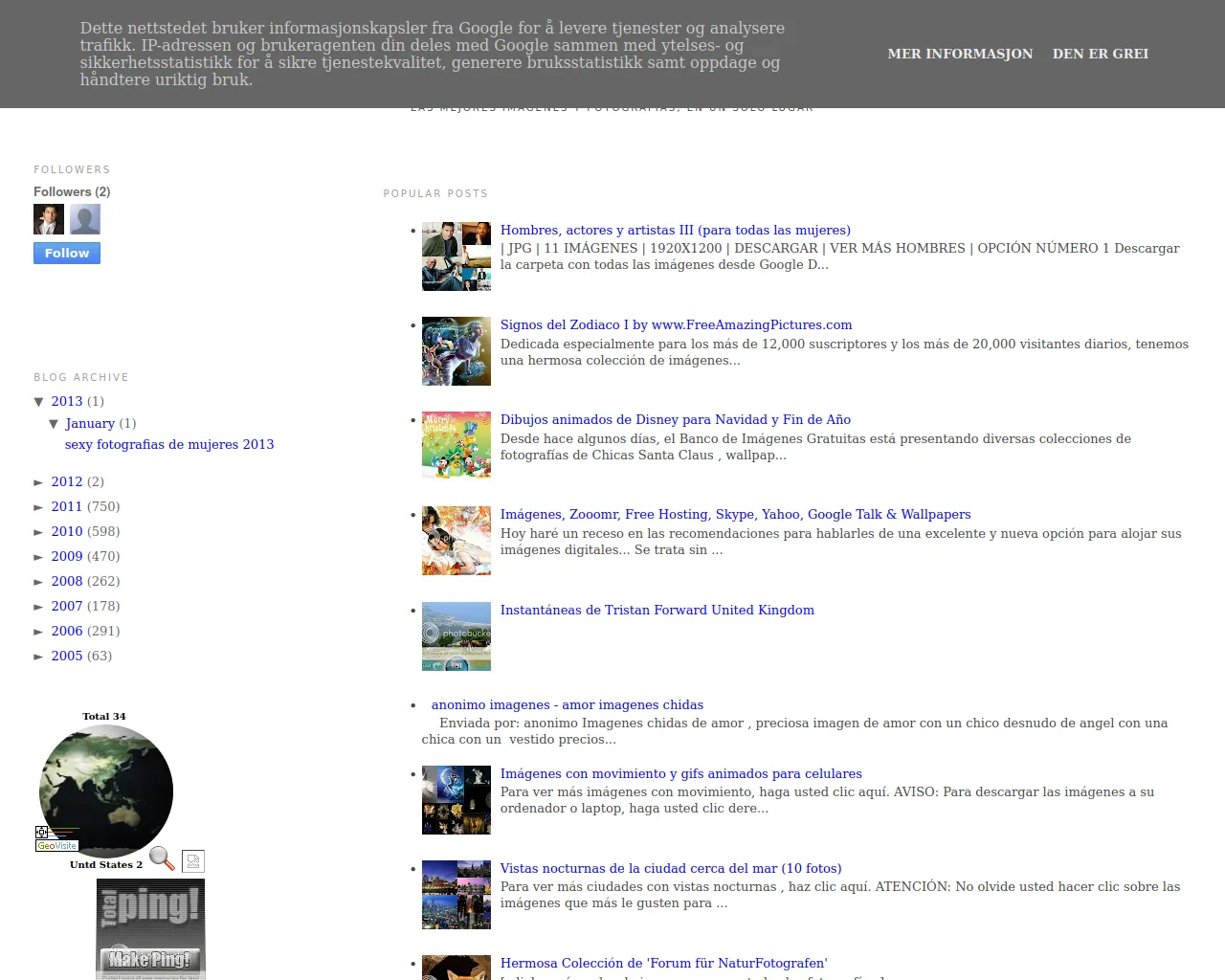The height and width of the screenshot is (980, 1225).
Task: Dismiss cookie notice with DEN ER GREI
Action: click(1100, 54)
